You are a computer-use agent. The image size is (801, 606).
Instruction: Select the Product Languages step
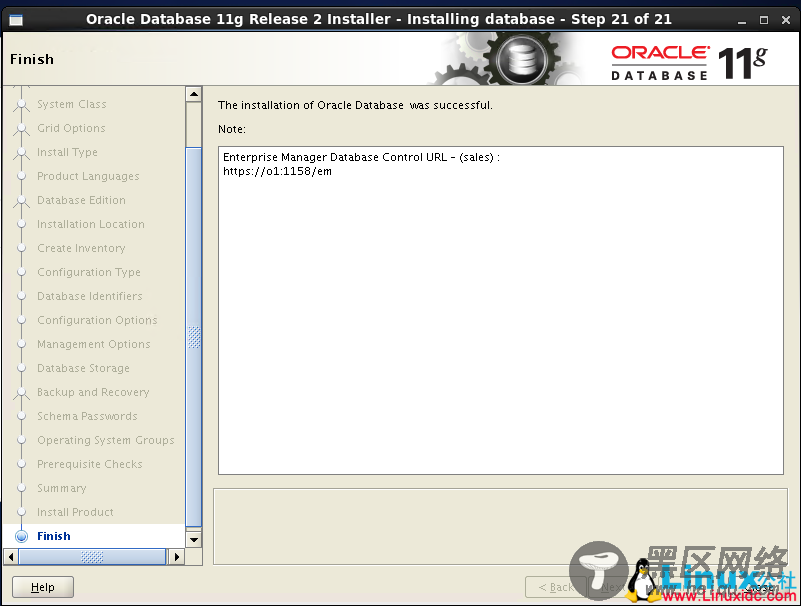(x=88, y=176)
